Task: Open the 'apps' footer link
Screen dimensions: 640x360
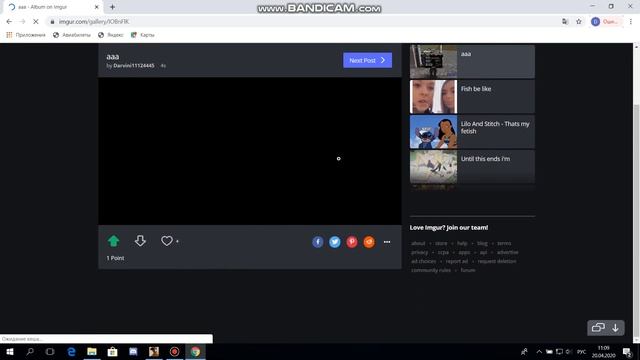Action: 464,252
